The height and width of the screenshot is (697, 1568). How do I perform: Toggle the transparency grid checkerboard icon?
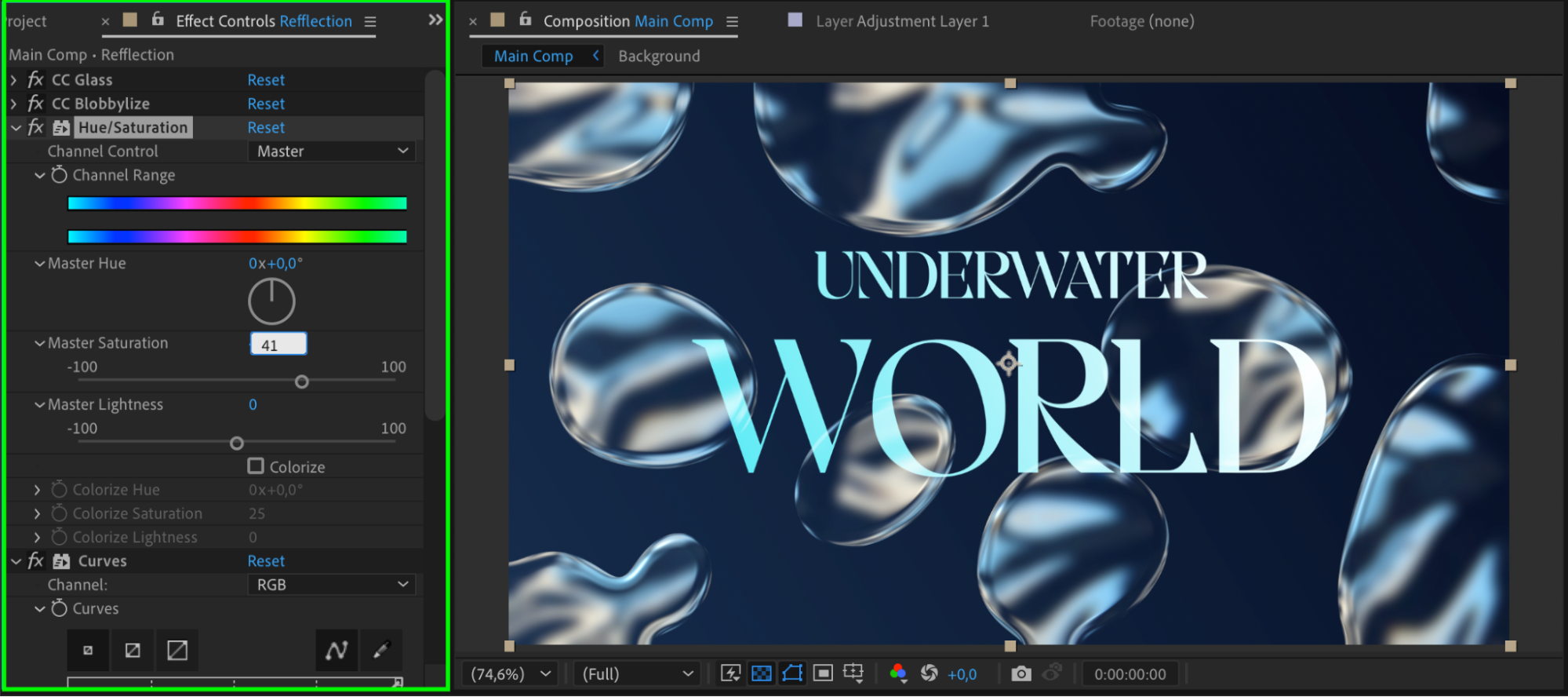761,673
